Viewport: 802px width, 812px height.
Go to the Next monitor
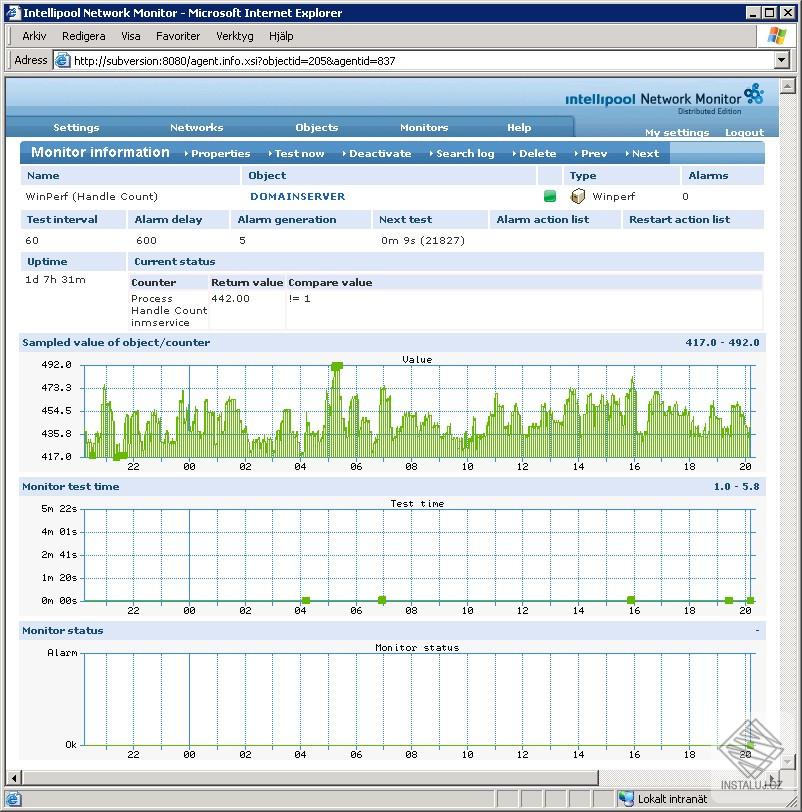coord(642,153)
